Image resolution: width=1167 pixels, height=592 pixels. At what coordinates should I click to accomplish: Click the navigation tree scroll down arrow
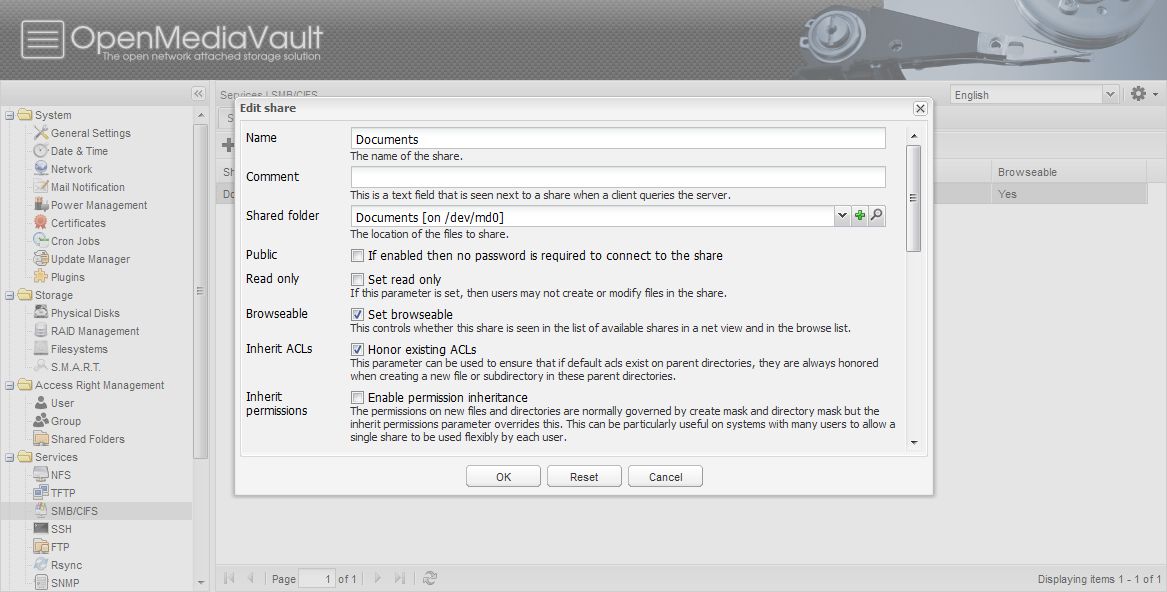coord(200,582)
